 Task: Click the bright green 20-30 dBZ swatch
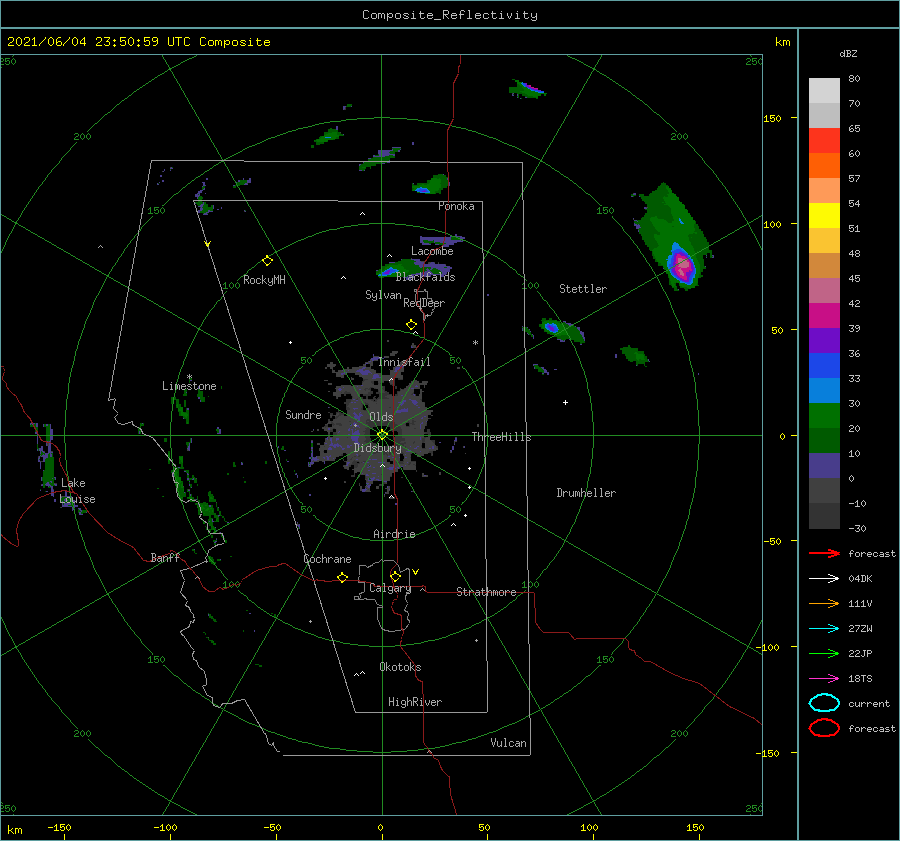coord(824,416)
